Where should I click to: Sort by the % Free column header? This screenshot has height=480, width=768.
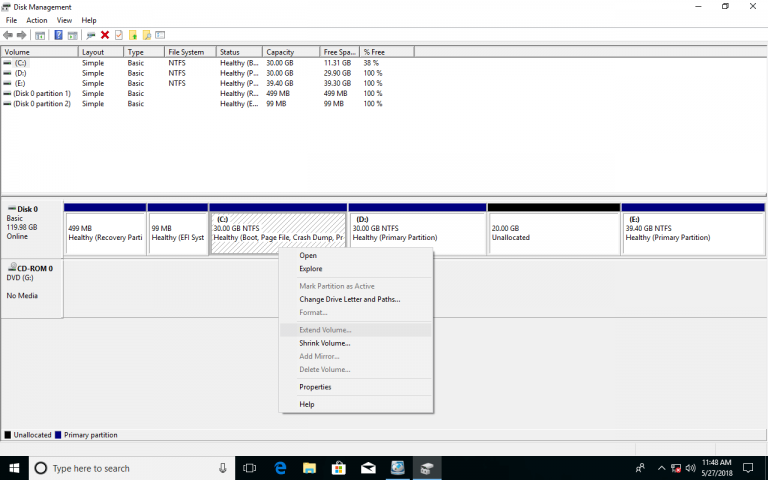point(387,52)
